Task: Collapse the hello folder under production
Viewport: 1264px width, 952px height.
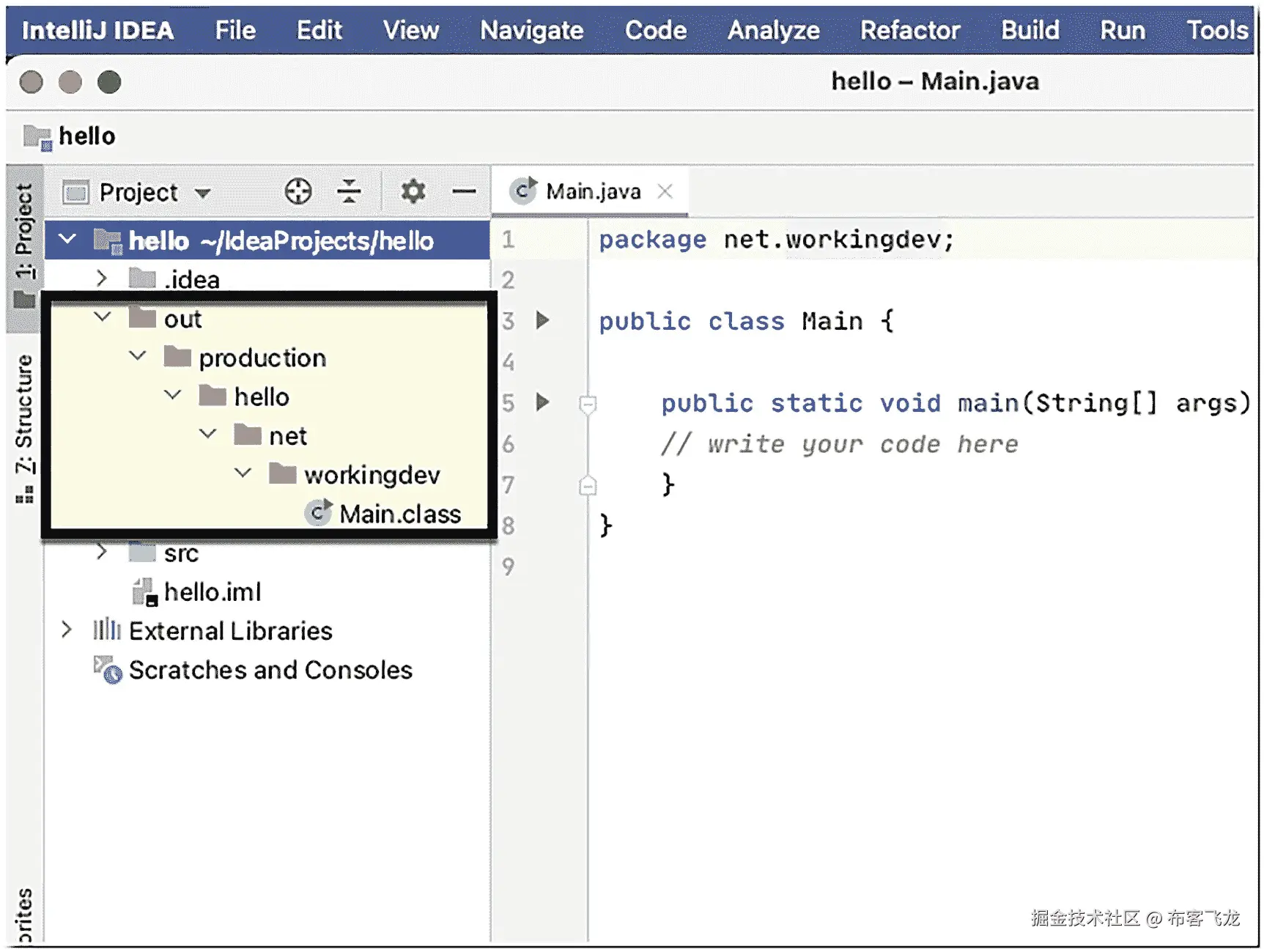Action: [x=173, y=396]
